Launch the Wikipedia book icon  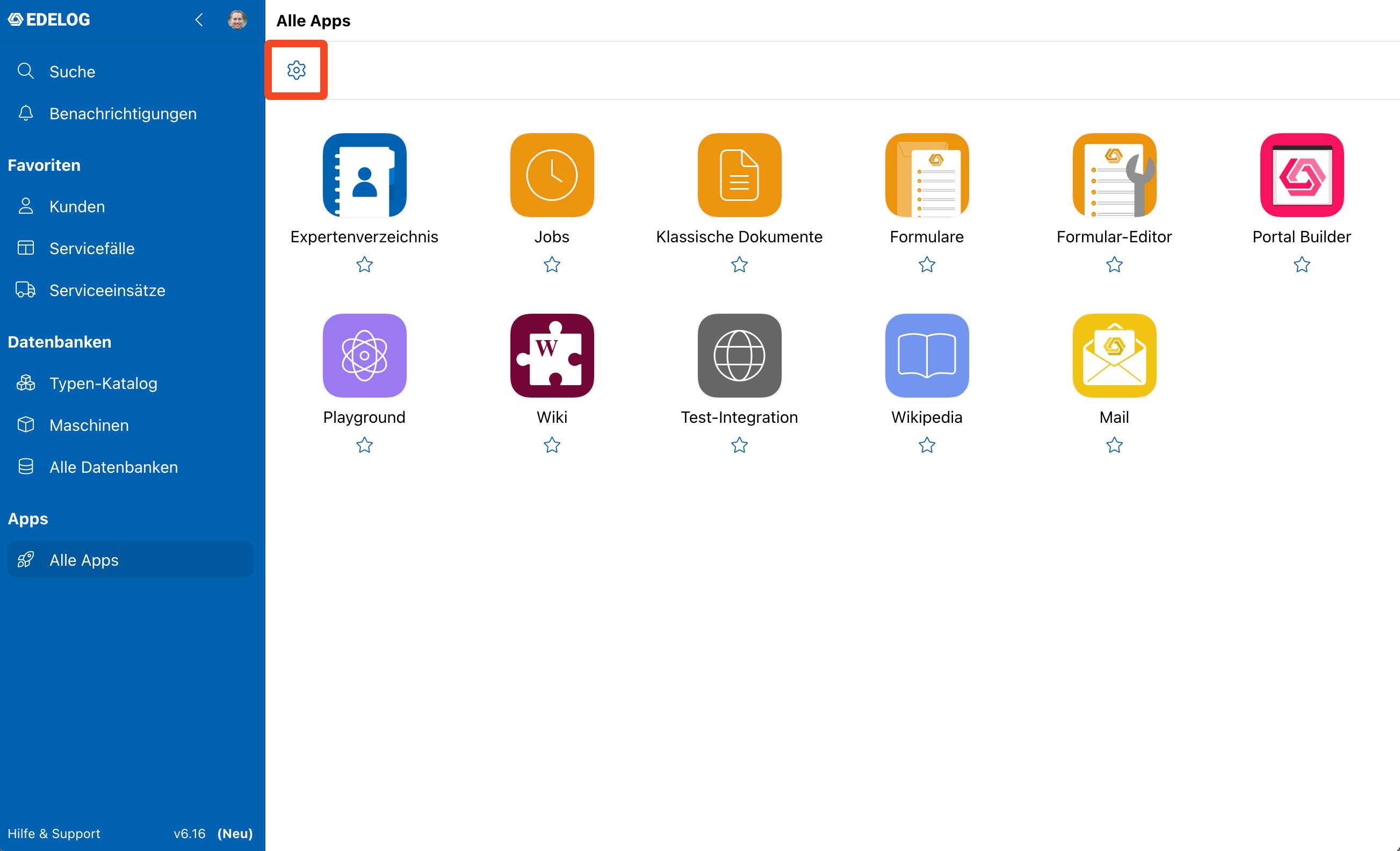(x=927, y=356)
